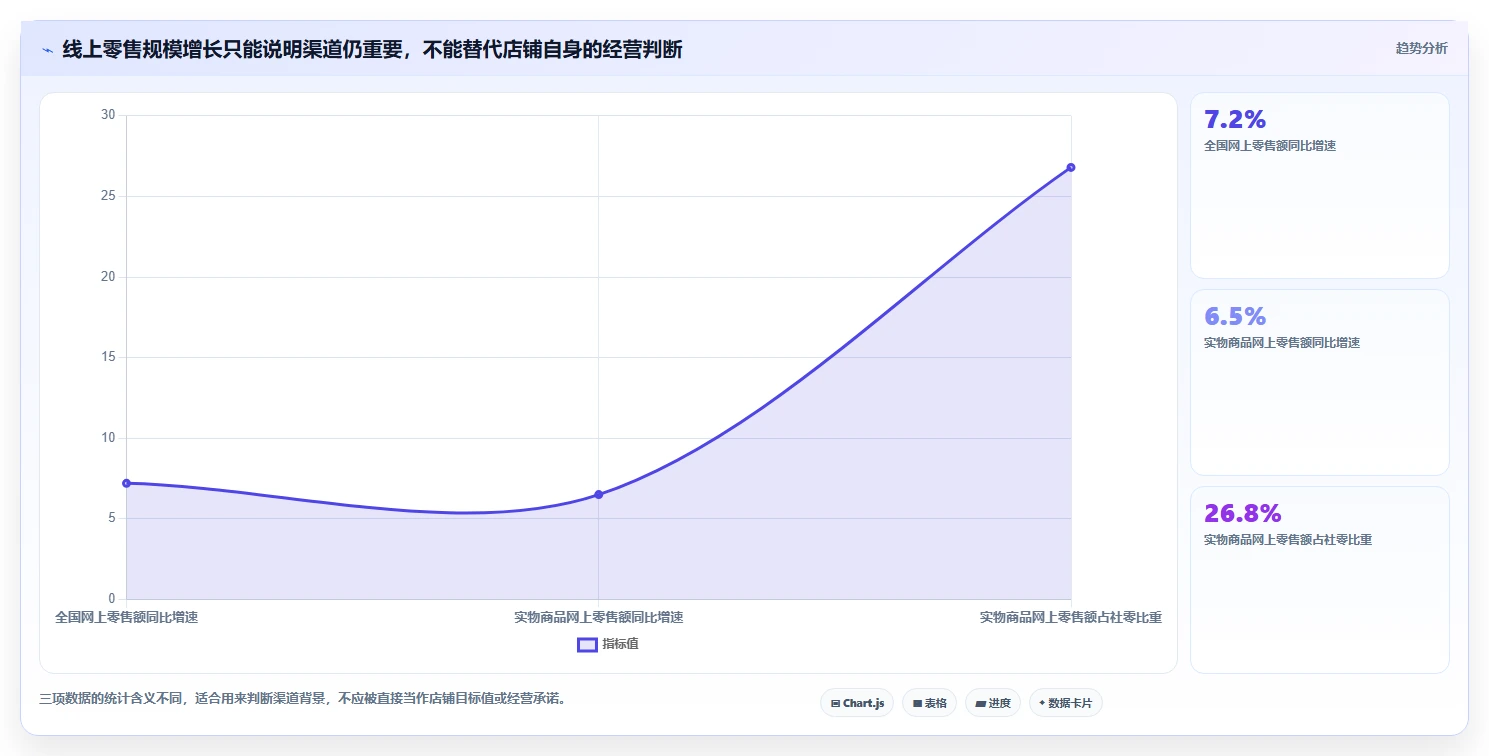Click card label 全国网上零售额同比增速

click(x=1270, y=146)
